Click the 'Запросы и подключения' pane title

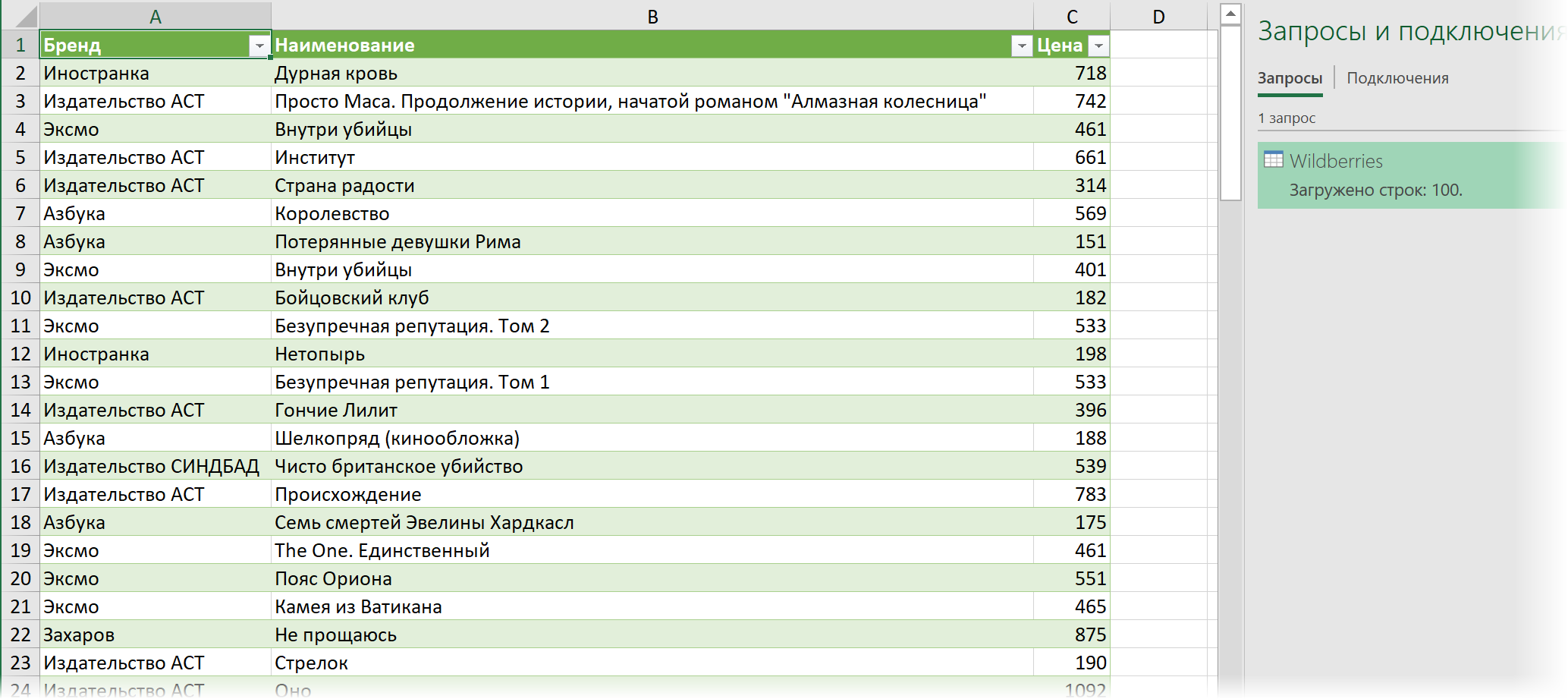(x=1411, y=30)
